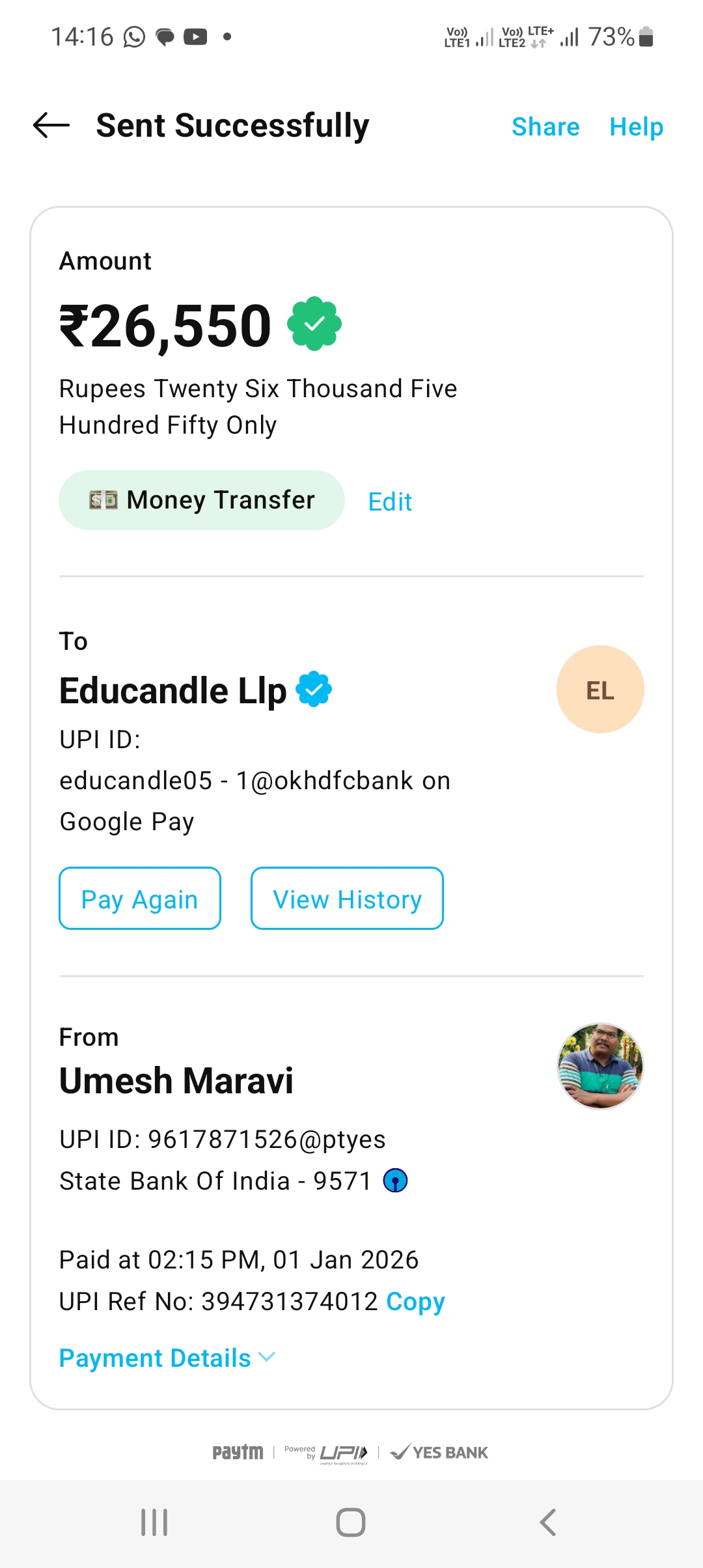Tap the EL recipient avatar
The height and width of the screenshot is (1568, 703).
click(x=600, y=690)
